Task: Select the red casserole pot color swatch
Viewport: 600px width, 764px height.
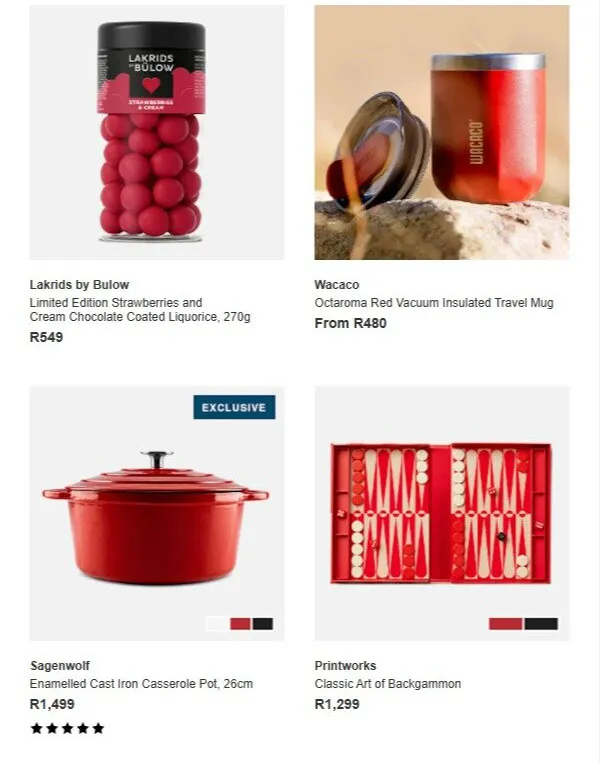Action: [240, 624]
